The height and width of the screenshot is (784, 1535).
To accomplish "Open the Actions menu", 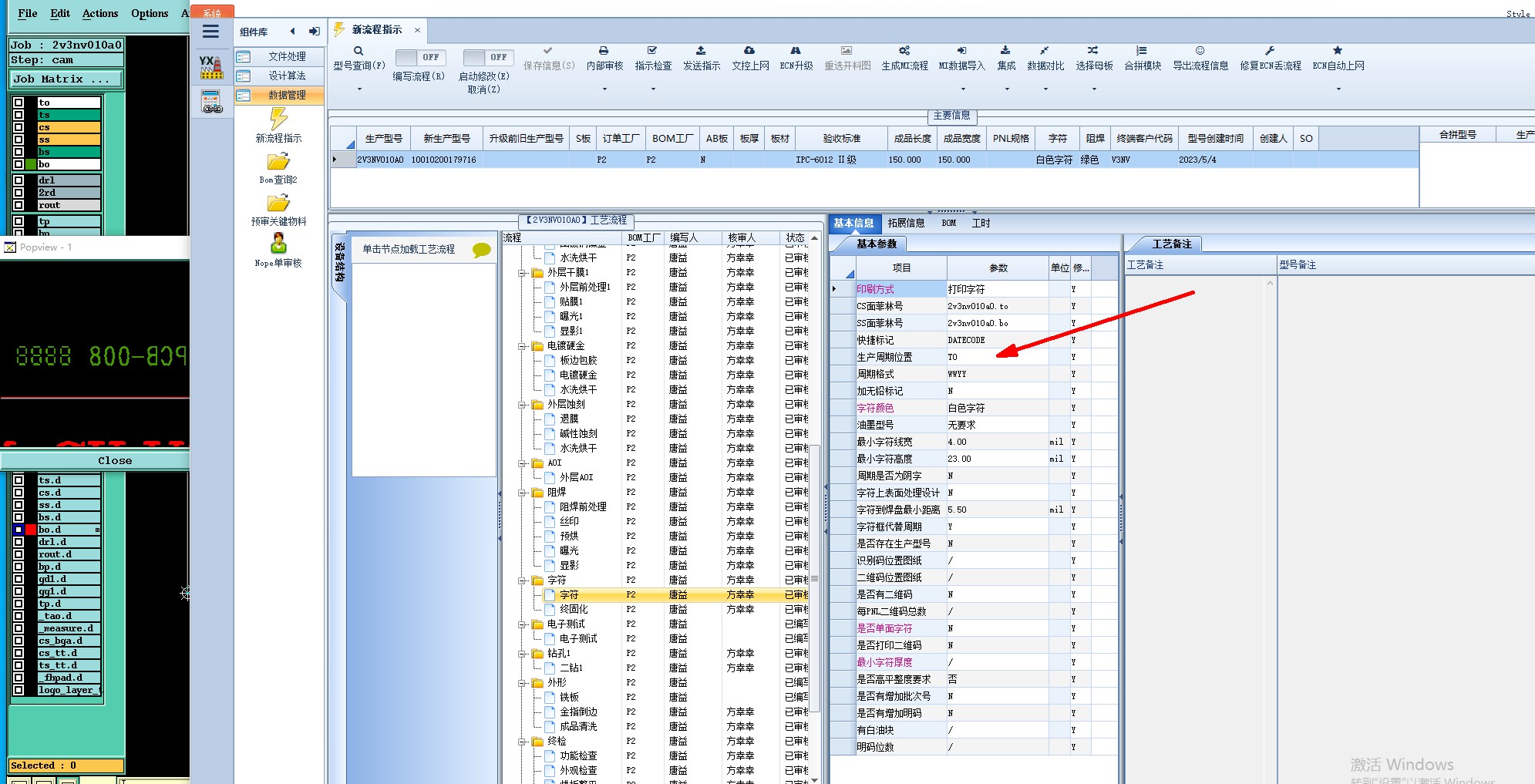I will (100, 13).
